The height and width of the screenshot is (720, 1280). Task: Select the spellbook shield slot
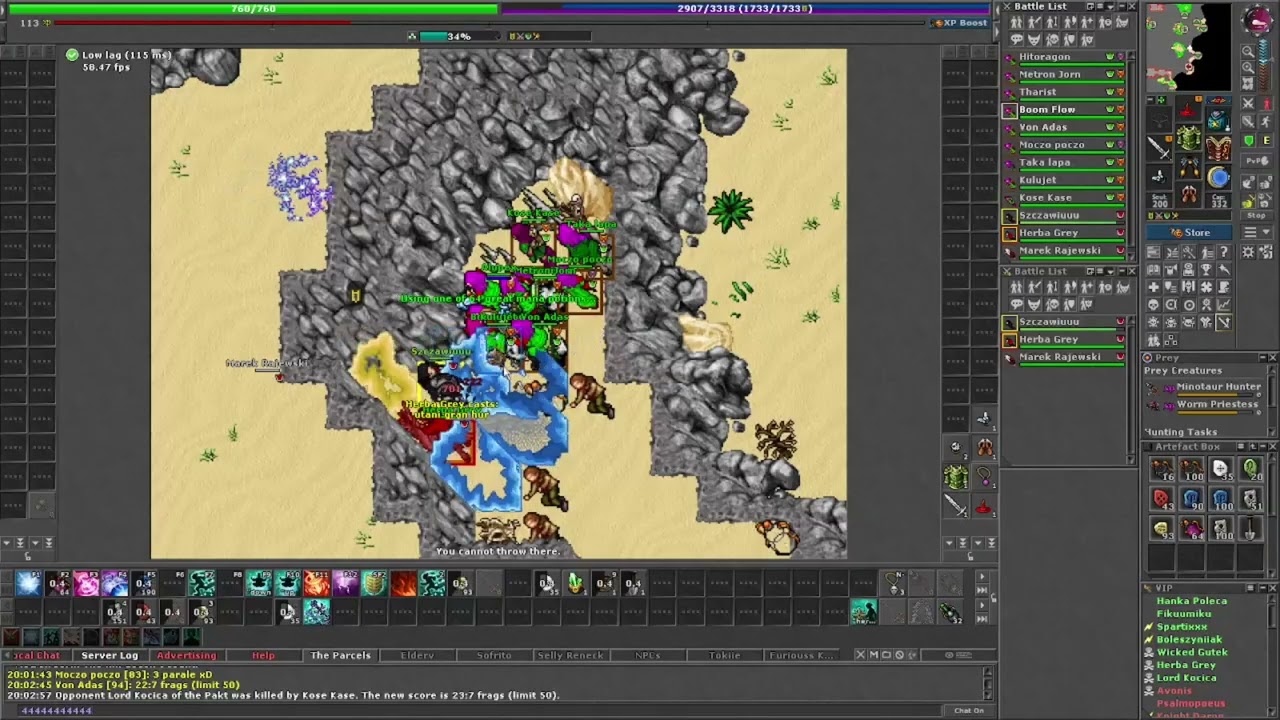(x=1218, y=148)
